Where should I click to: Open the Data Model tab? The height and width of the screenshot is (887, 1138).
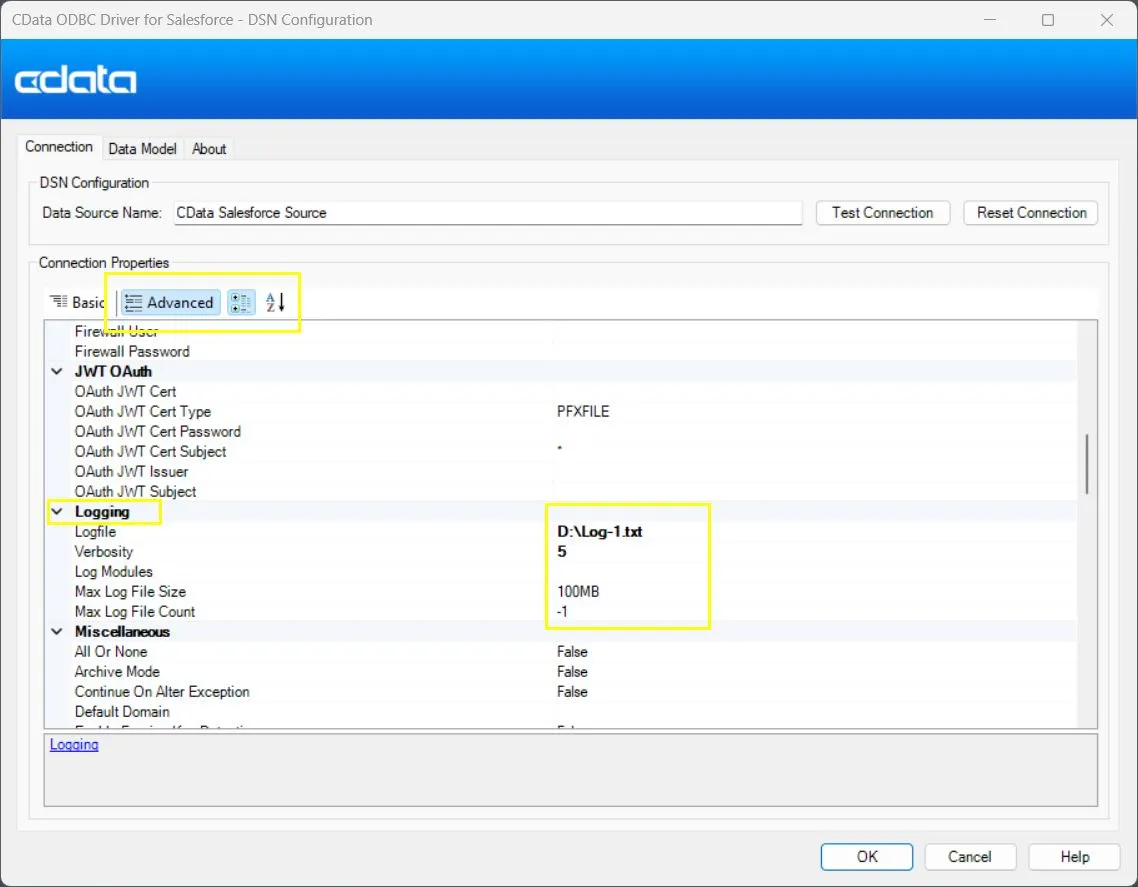click(142, 149)
